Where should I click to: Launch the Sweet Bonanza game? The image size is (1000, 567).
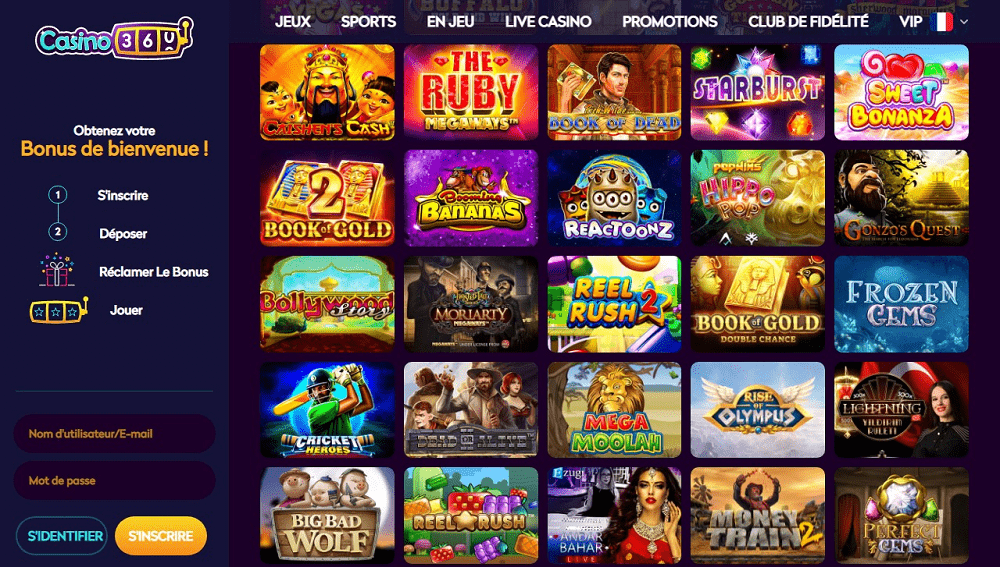(901, 92)
